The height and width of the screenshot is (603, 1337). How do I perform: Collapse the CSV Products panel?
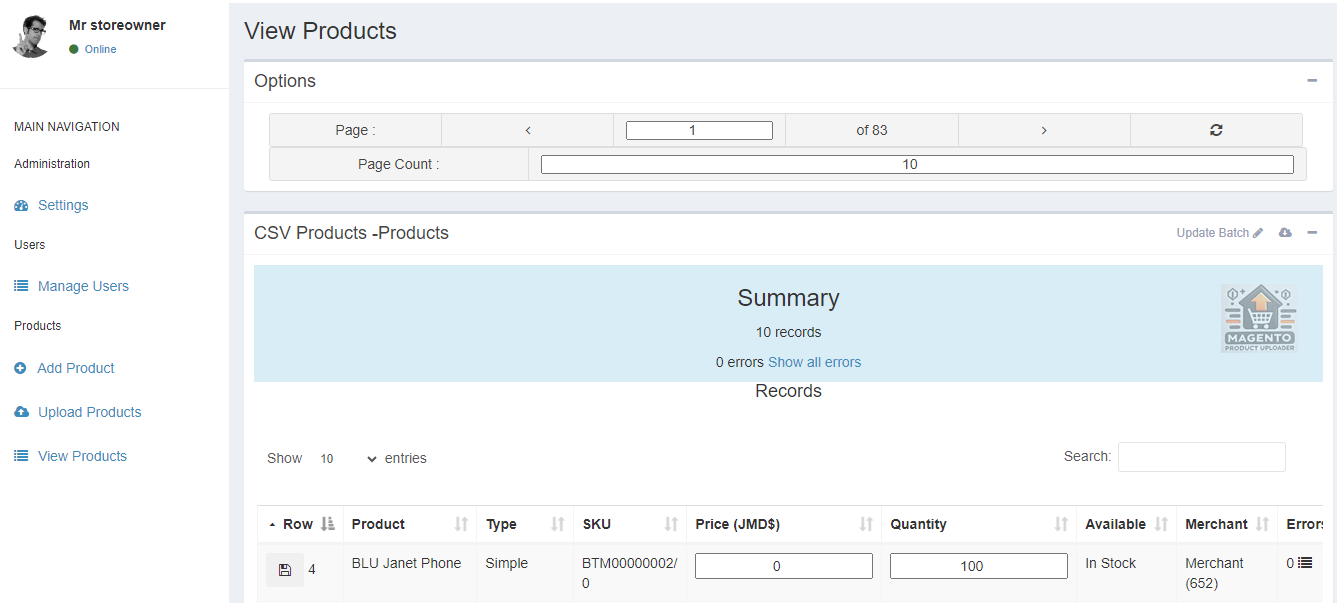click(1312, 233)
